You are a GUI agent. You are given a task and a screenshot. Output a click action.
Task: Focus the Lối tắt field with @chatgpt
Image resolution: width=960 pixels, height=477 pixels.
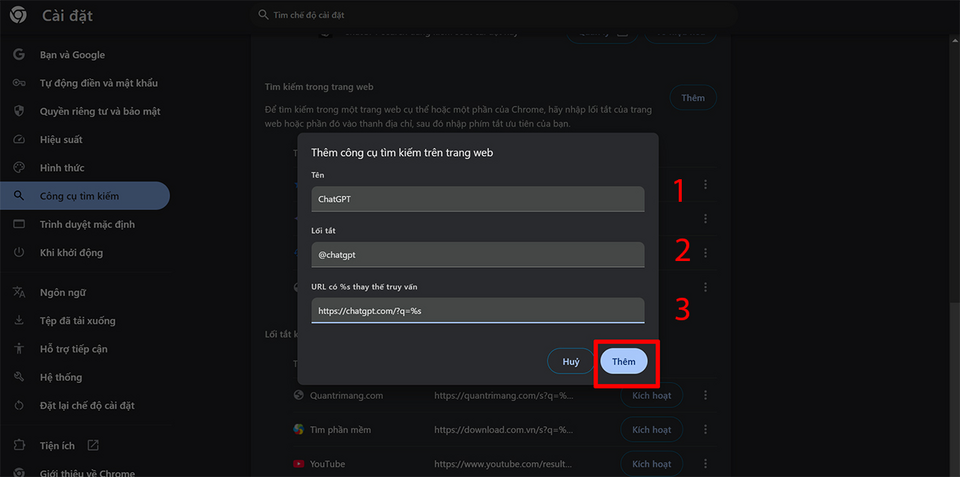pyautogui.click(x=478, y=255)
